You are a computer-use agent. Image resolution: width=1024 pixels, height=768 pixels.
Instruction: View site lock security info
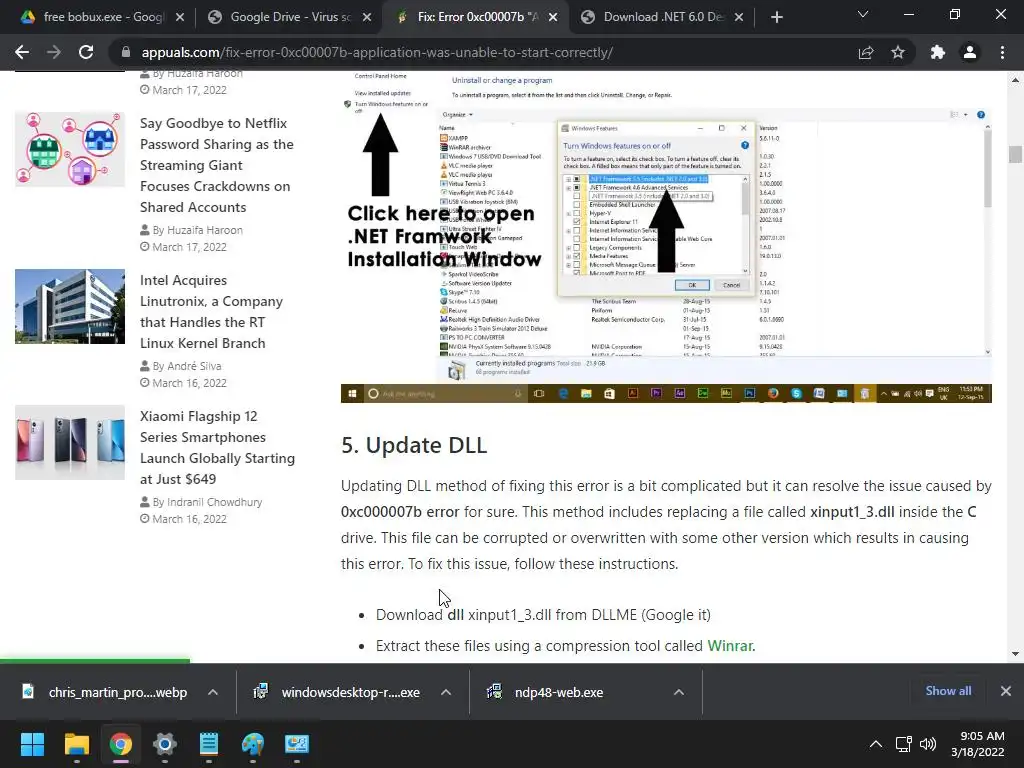125,52
